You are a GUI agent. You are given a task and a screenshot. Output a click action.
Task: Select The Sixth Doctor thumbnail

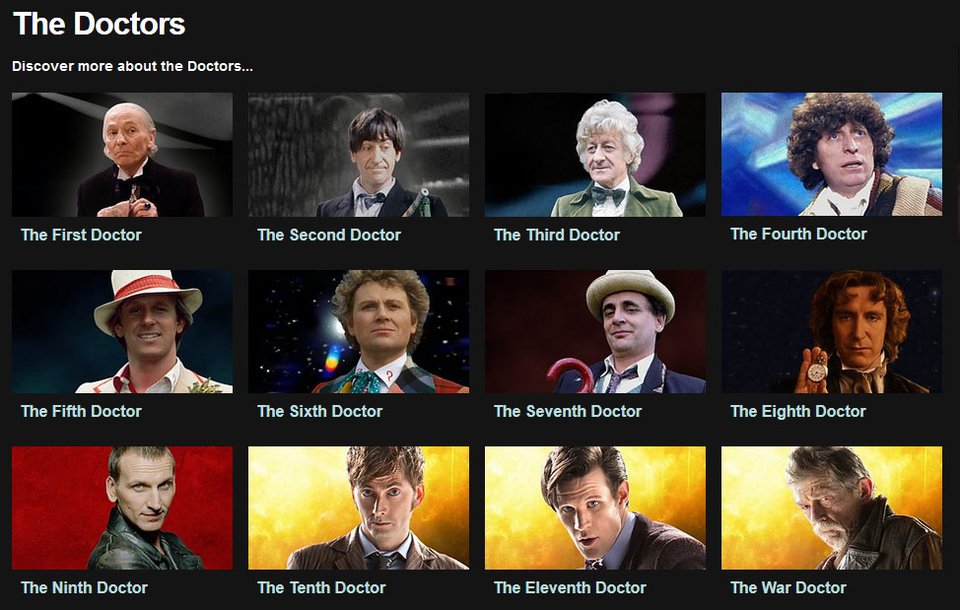[359, 331]
